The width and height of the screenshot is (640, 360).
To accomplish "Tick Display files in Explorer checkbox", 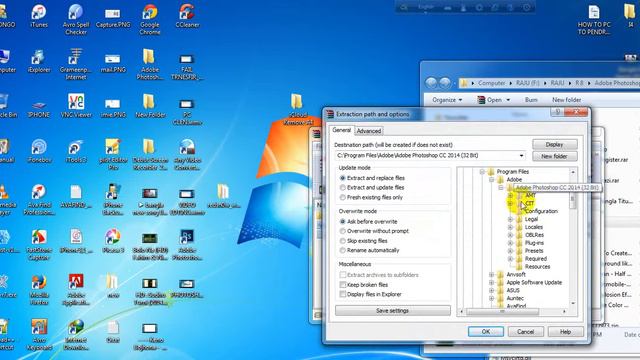I will pos(343,294).
